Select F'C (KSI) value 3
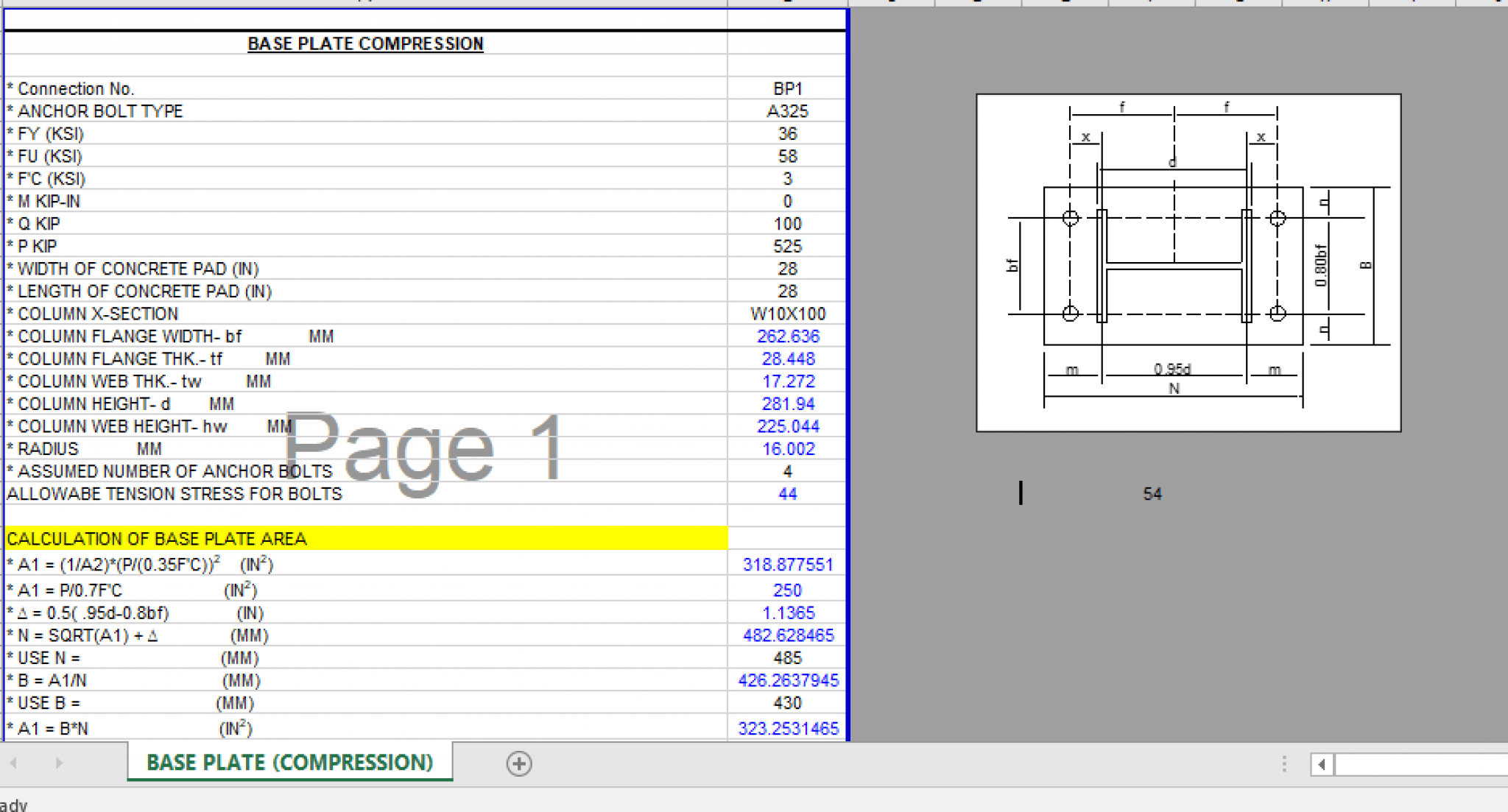The height and width of the screenshot is (812, 1508). [x=787, y=178]
